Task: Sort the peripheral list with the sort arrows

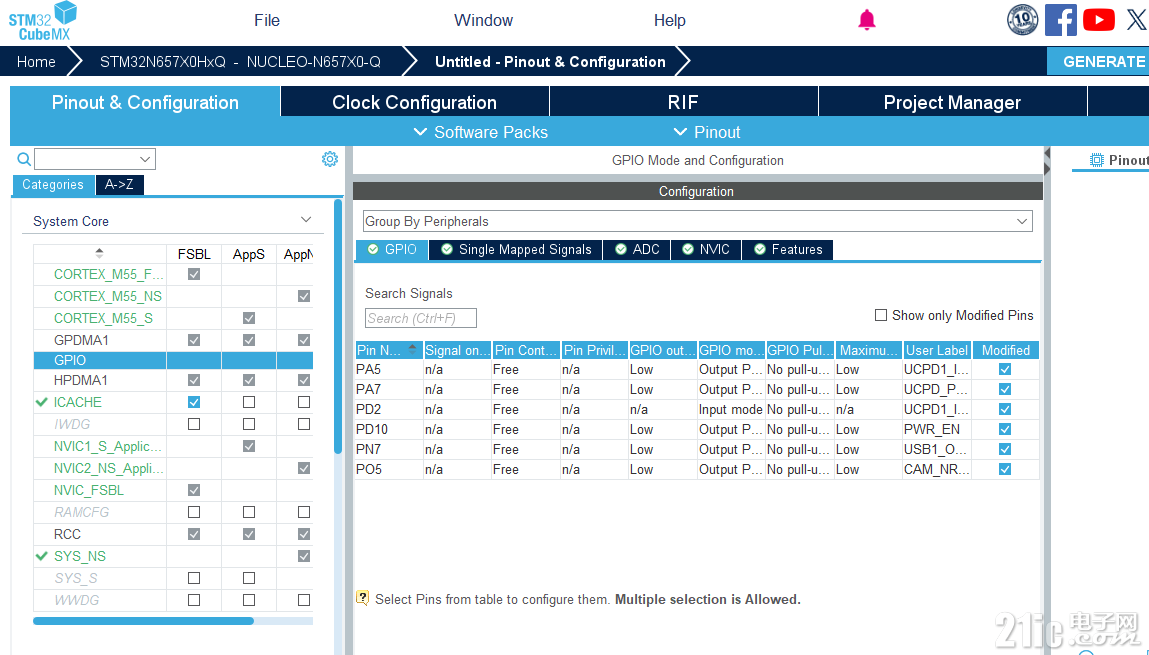Action: (x=100, y=254)
